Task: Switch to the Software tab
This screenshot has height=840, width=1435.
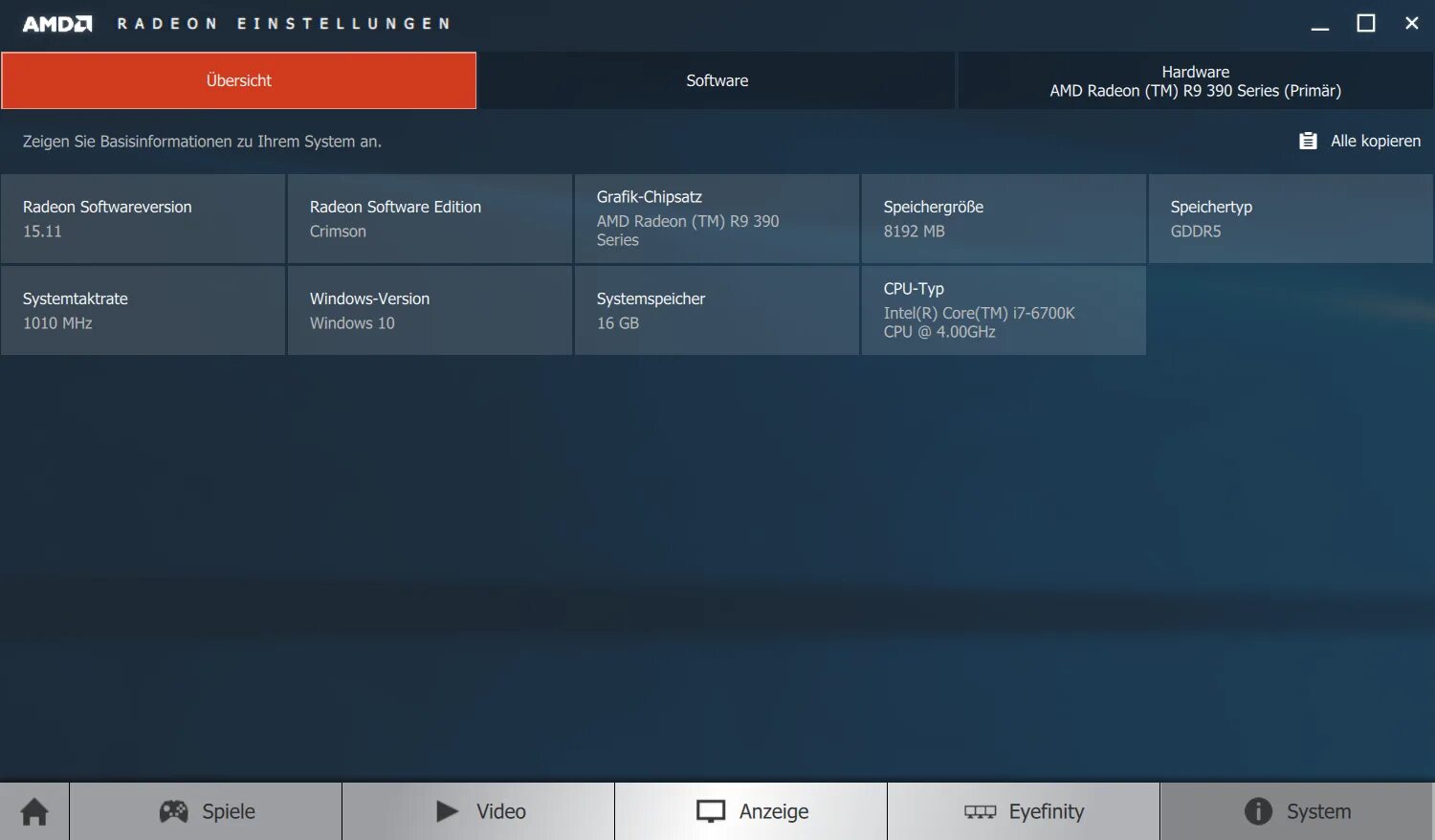Action: (717, 80)
